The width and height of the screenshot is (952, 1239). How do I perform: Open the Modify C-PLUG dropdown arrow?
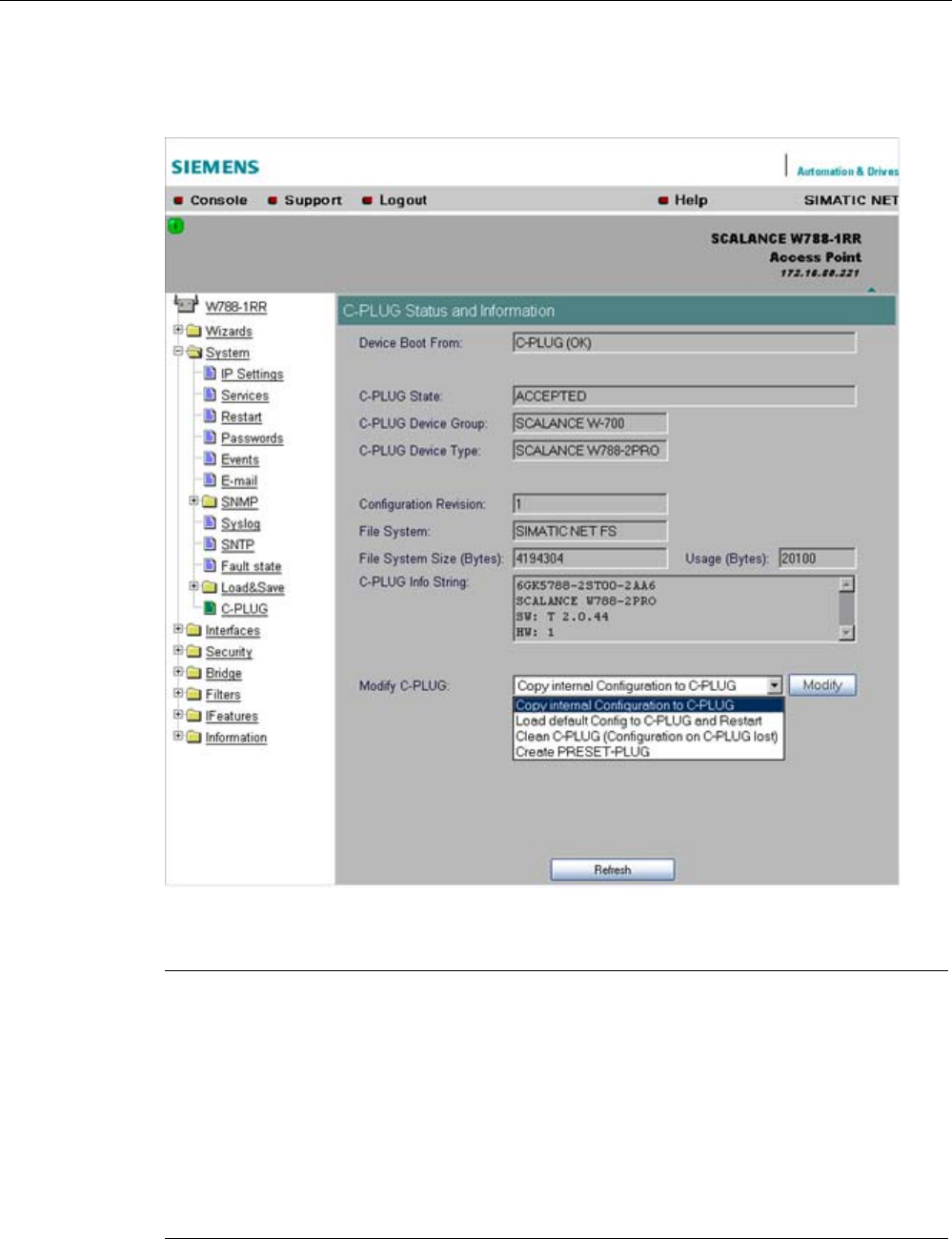click(774, 685)
